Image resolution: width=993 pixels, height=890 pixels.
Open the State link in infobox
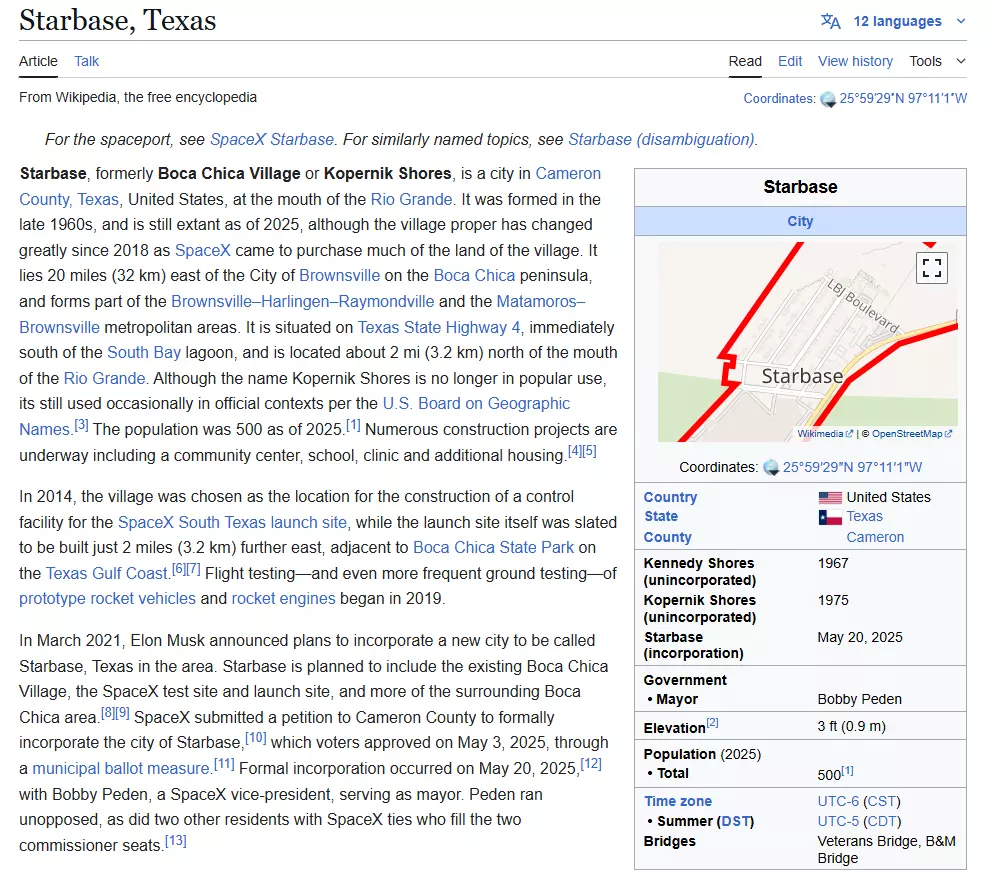click(x=661, y=516)
